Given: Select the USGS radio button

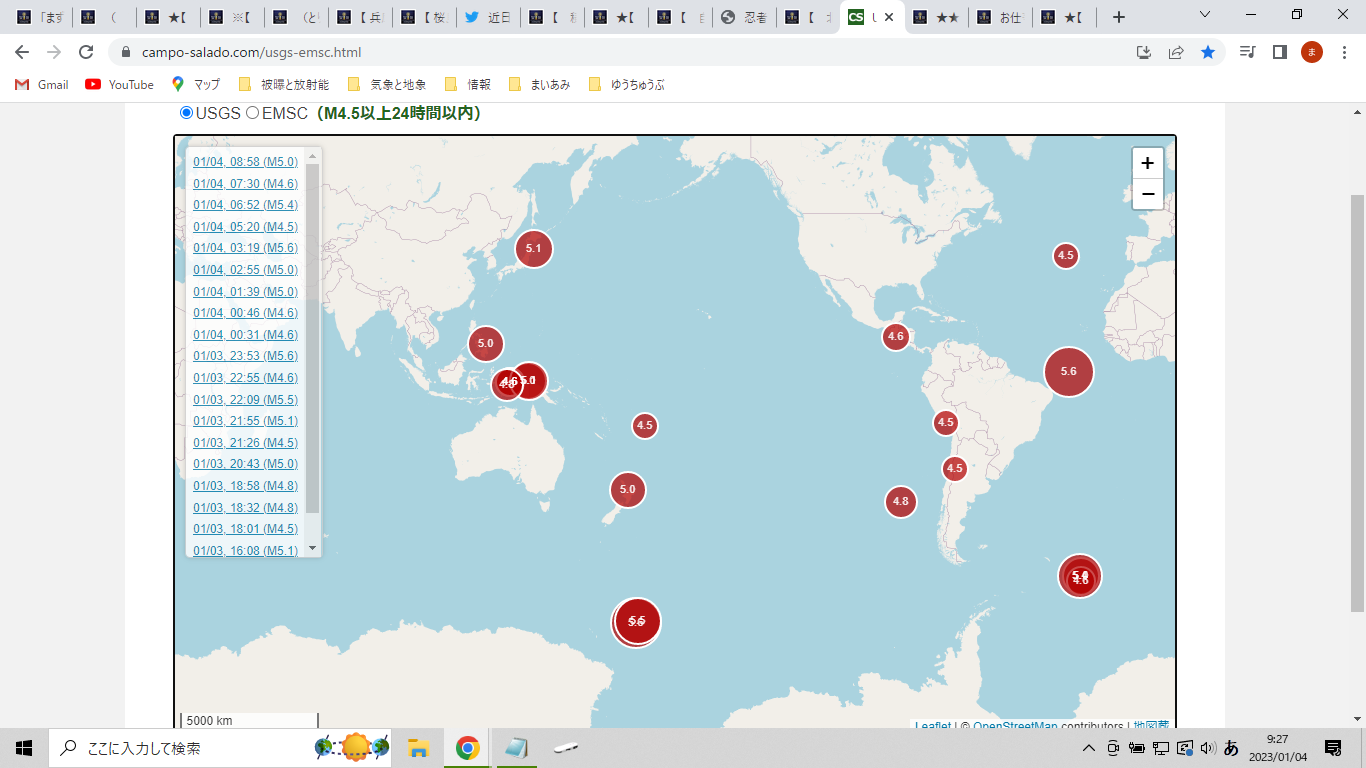Looking at the screenshot, I should [186, 113].
